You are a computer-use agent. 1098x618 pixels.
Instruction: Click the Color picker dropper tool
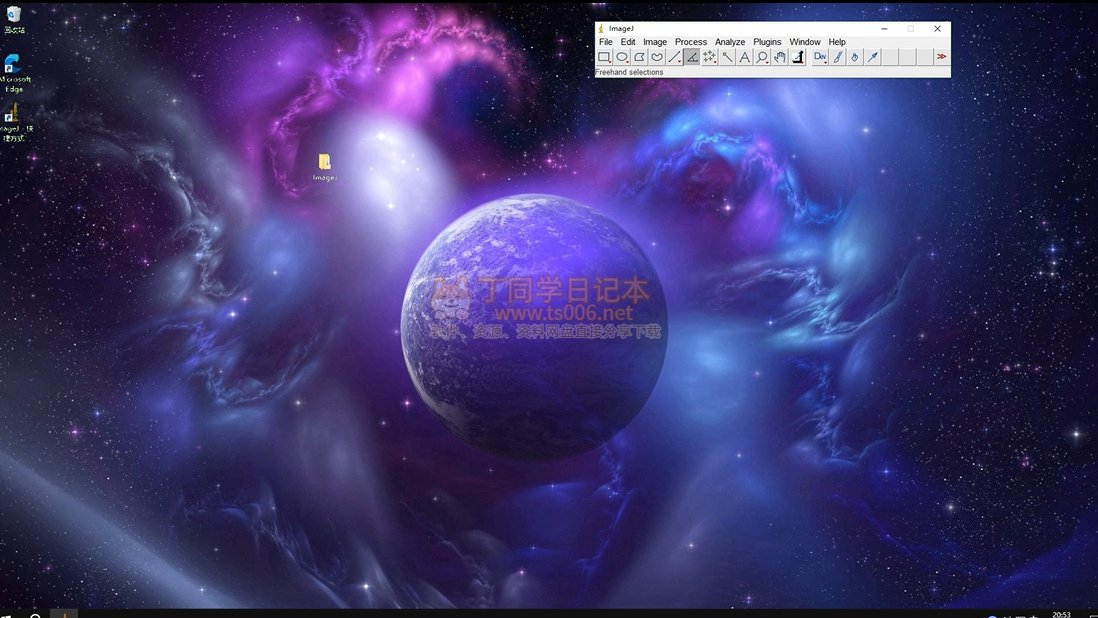tap(797, 58)
